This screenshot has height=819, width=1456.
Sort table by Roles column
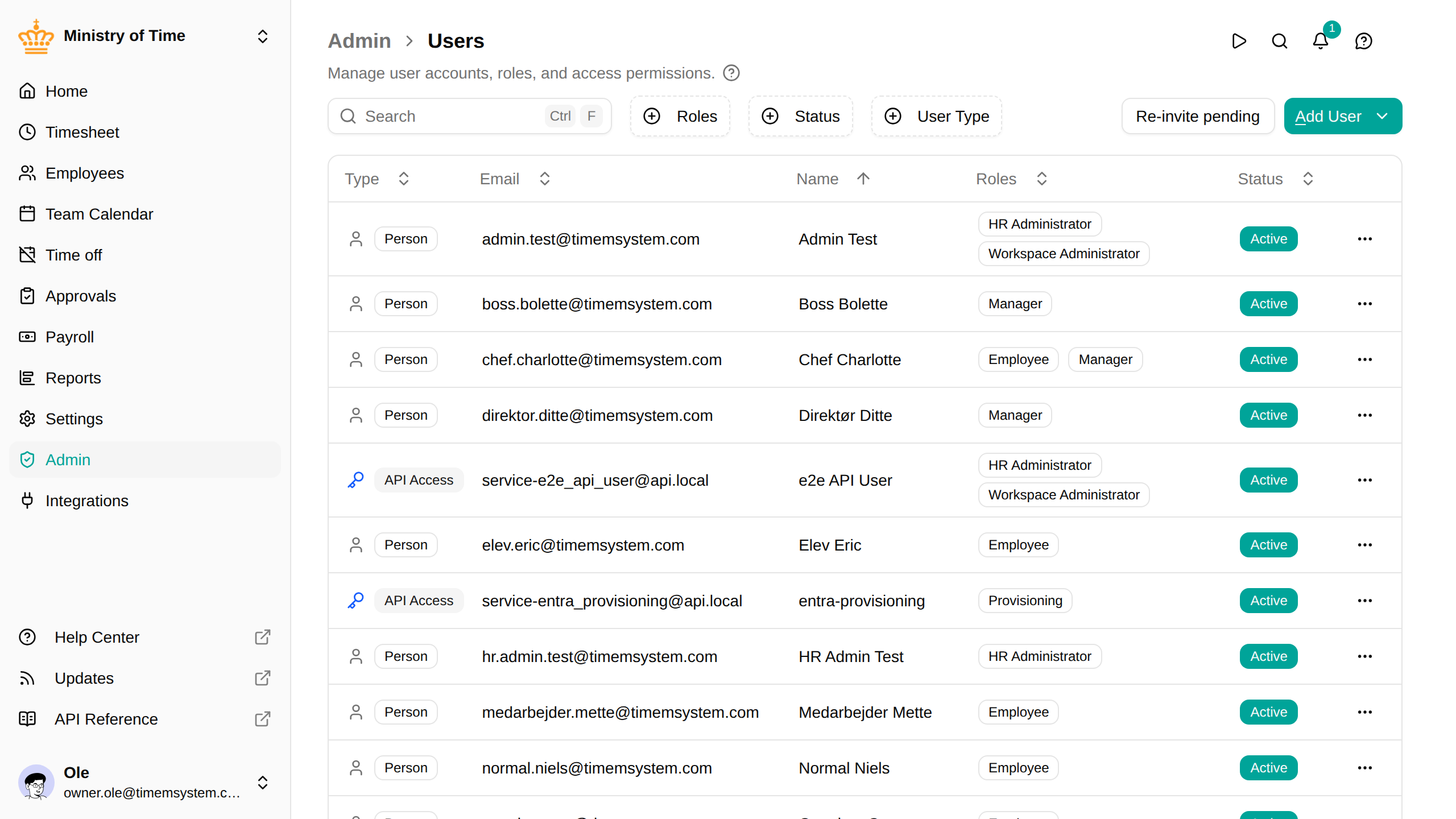tap(1012, 179)
